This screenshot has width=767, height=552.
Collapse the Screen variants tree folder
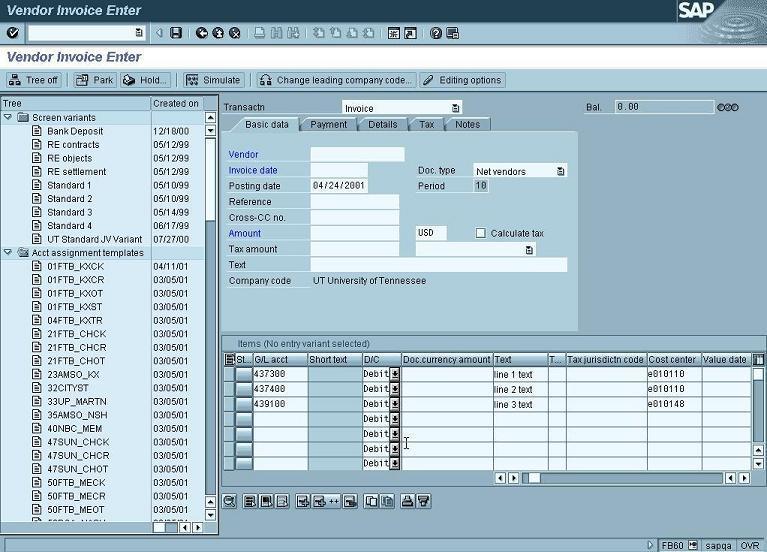[9, 117]
